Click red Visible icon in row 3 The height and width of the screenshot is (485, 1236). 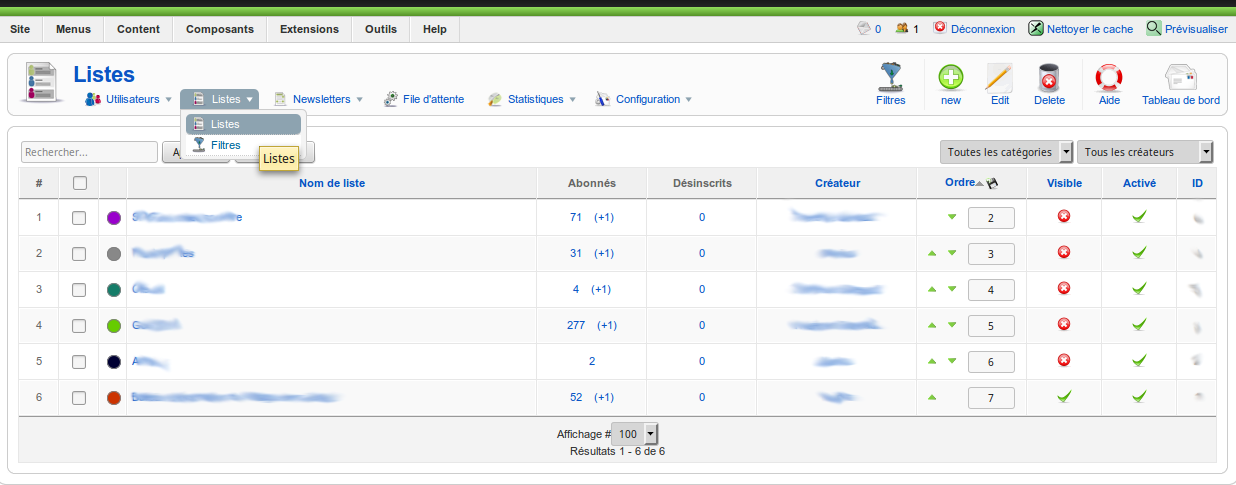(1064, 288)
